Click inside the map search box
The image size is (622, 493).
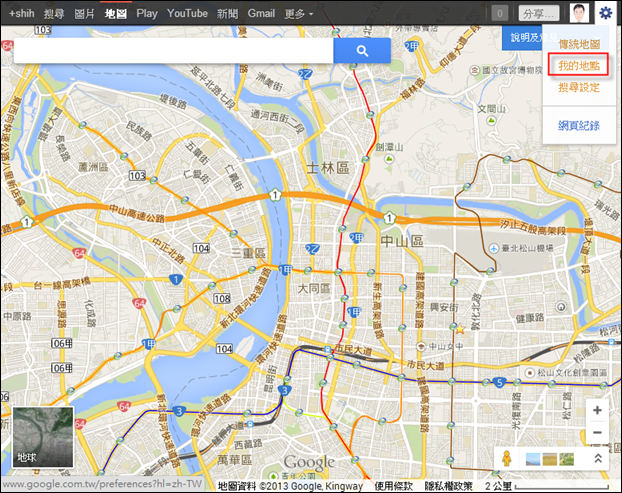coord(174,51)
